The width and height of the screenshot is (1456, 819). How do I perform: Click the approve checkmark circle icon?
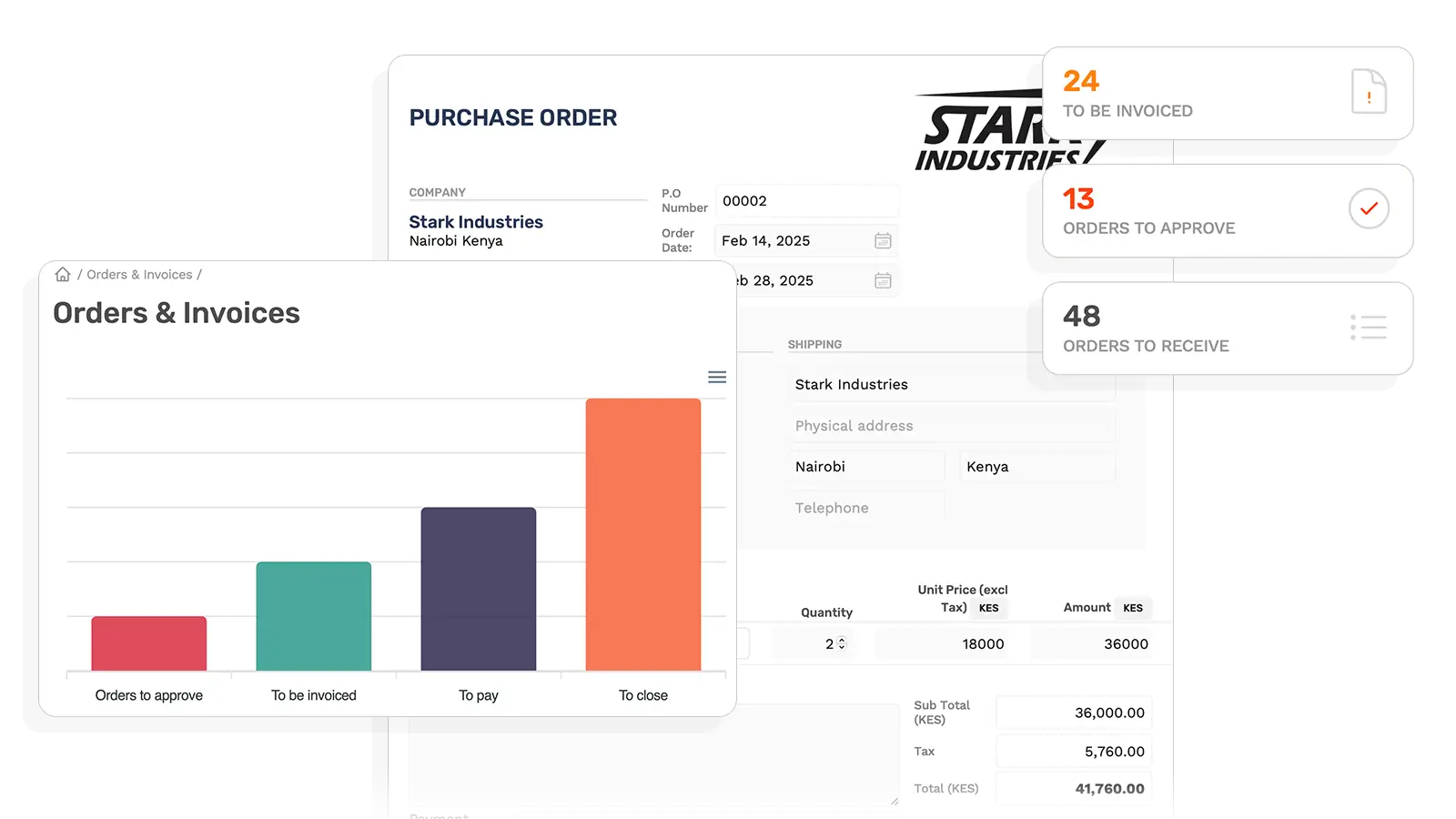(x=1368, y=209)
